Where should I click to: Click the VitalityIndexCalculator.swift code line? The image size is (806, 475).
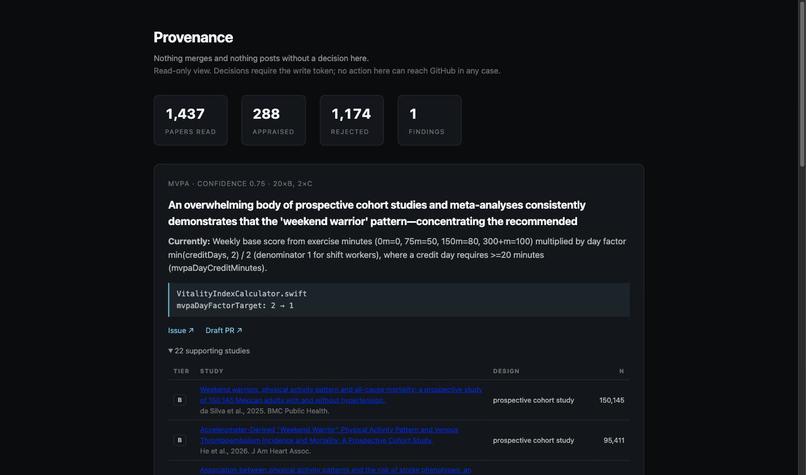(x=242, y=294)
